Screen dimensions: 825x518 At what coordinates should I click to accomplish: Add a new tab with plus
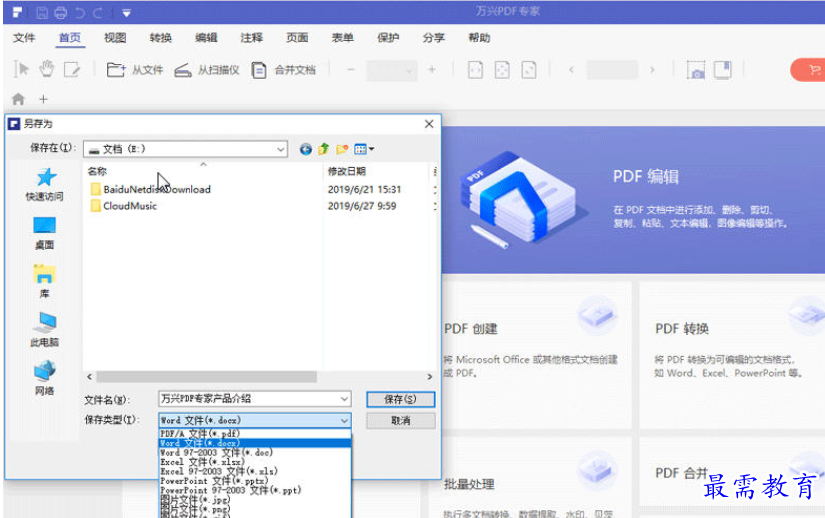point(43,99)
